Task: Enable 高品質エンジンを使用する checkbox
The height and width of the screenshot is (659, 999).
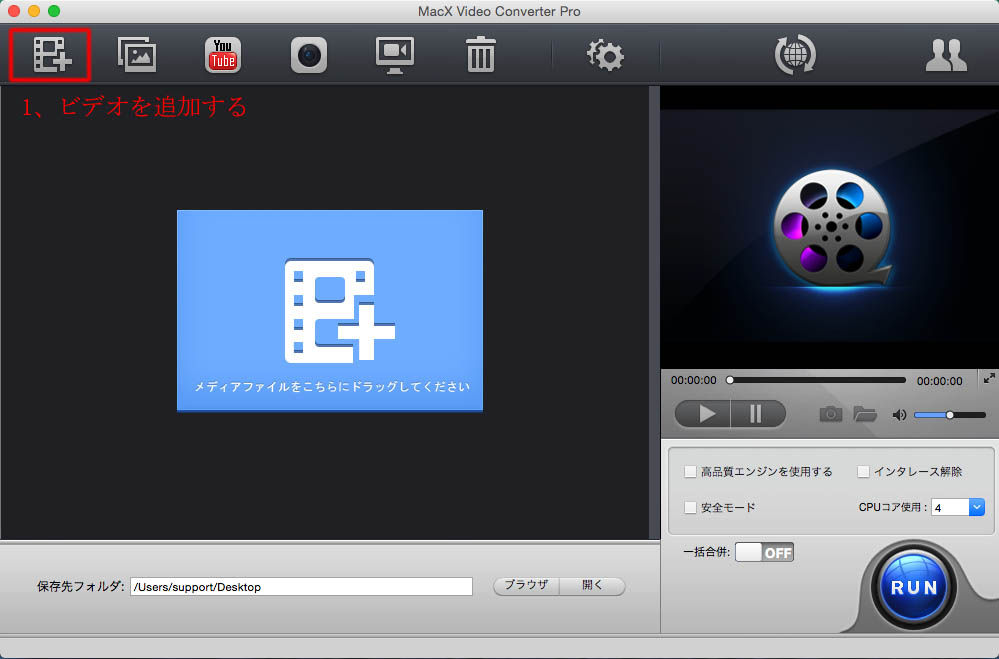Action: 690,472
